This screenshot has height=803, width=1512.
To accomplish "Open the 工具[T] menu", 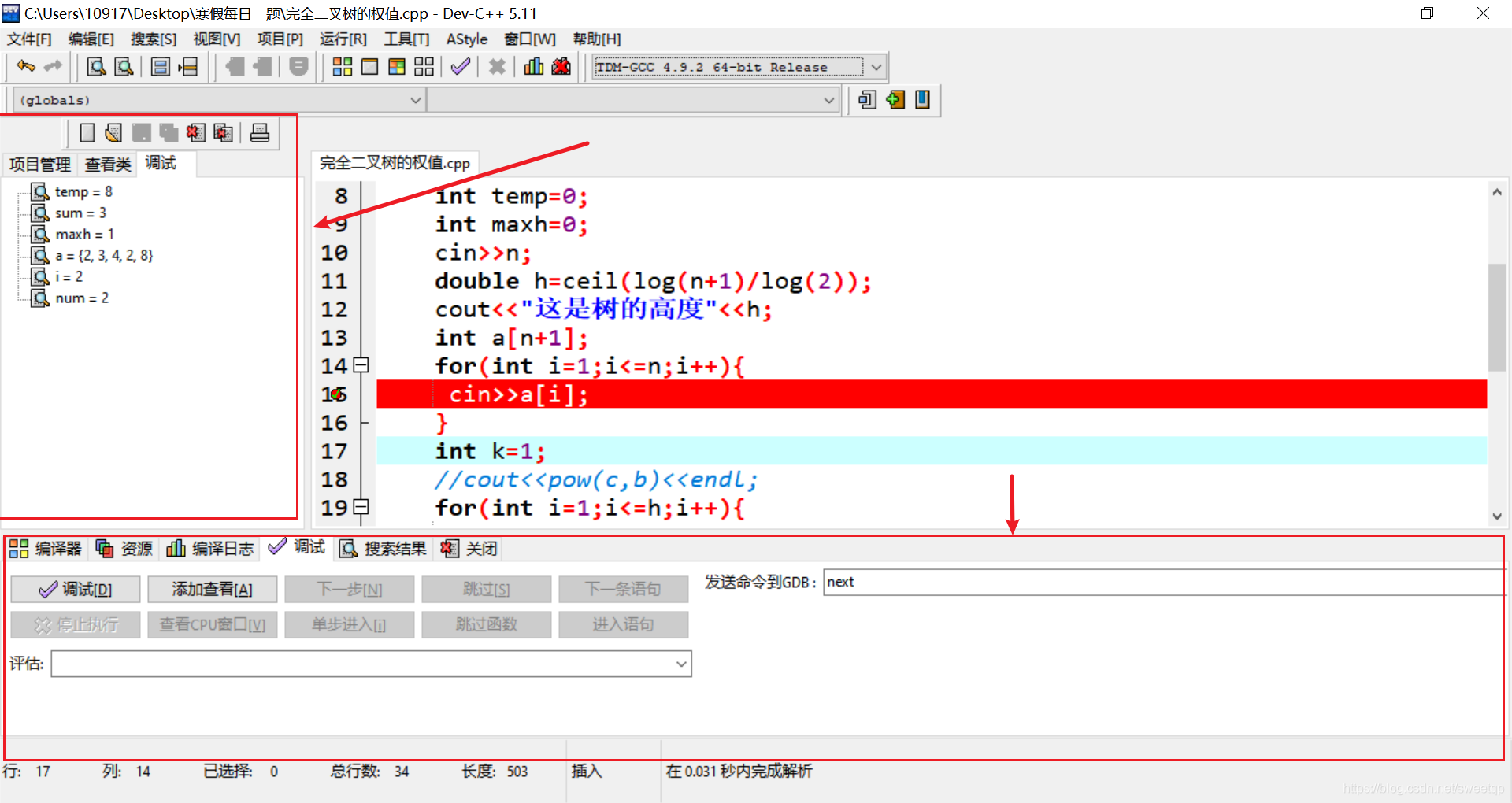I will tap(406, 39).
